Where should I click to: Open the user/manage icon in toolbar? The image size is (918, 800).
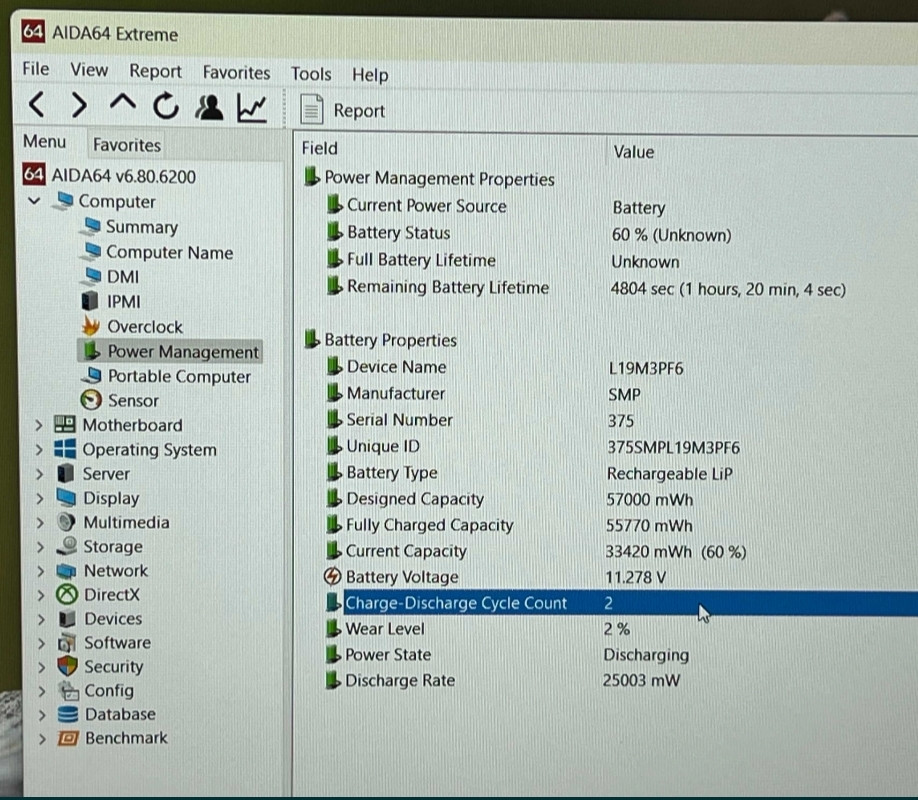(209, 106)
